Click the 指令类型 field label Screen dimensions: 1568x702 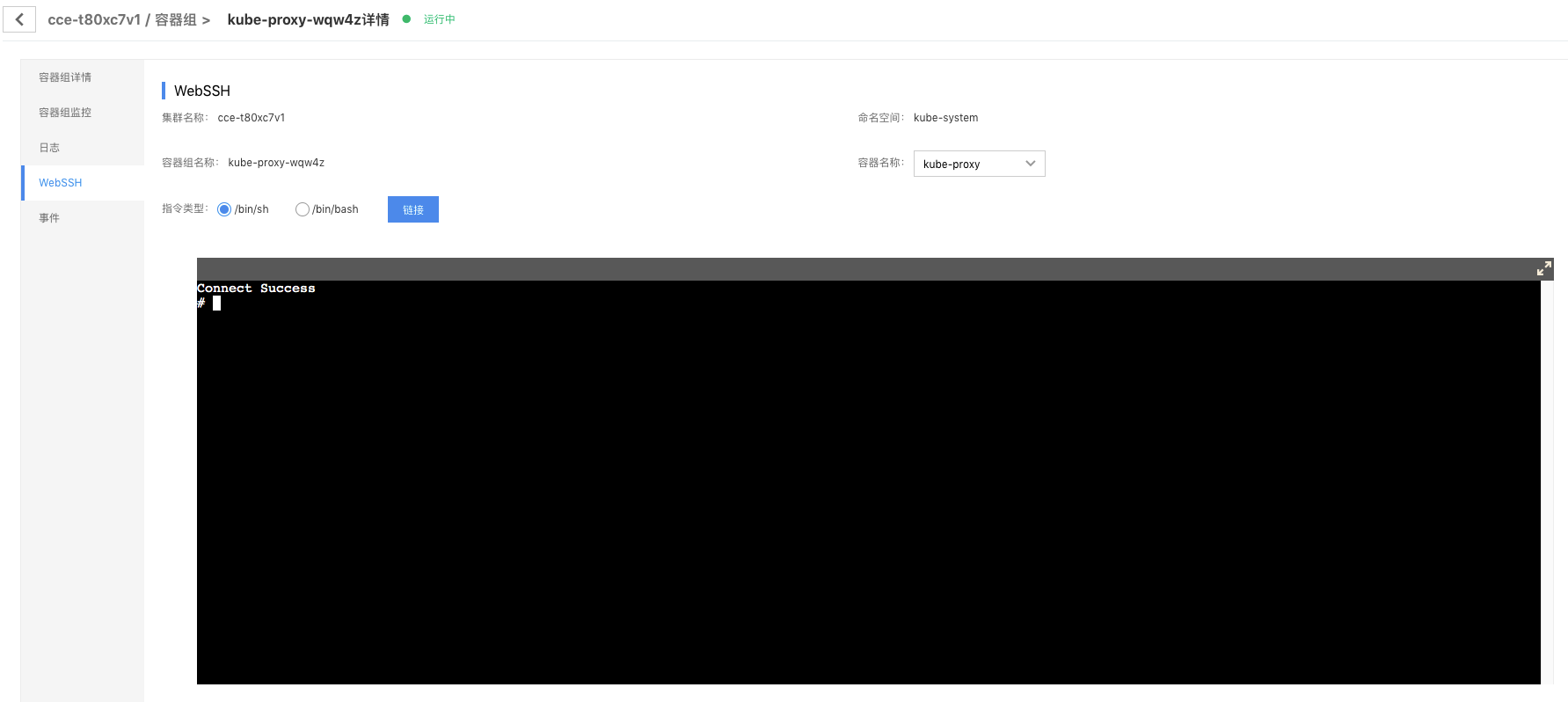185,208
